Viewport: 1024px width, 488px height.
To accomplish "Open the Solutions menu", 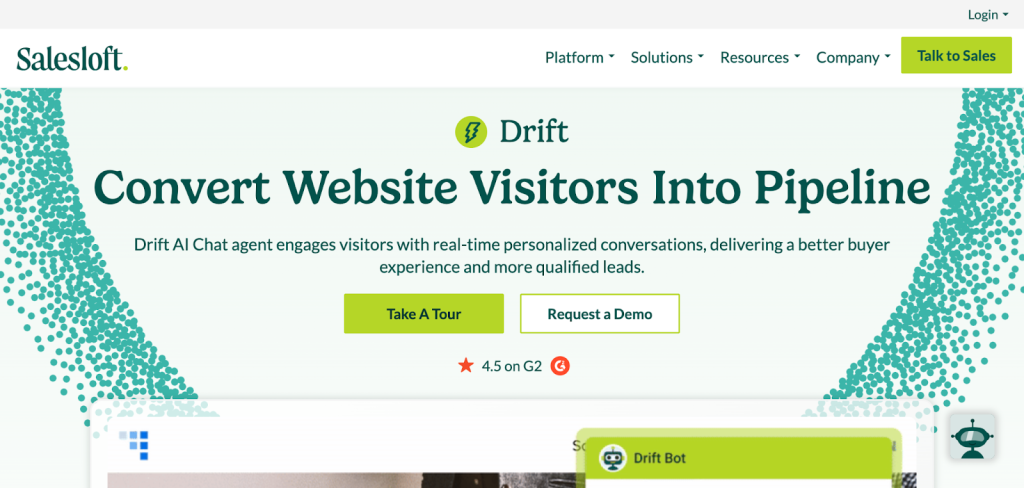I will coord(667,57).
